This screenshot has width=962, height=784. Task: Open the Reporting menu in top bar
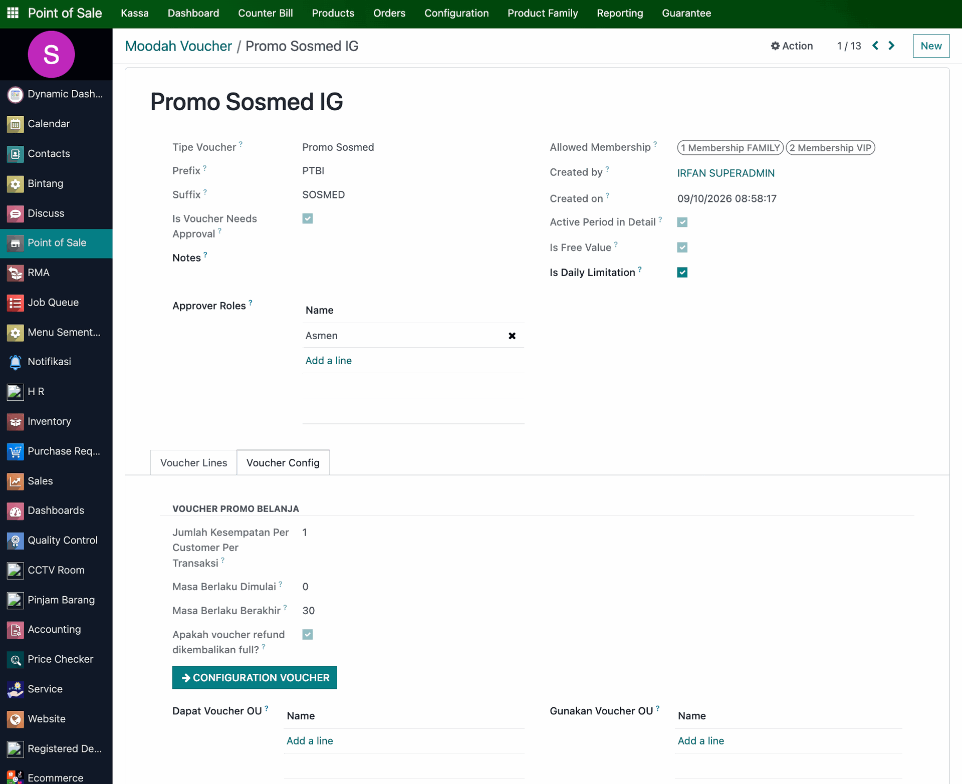620,13
